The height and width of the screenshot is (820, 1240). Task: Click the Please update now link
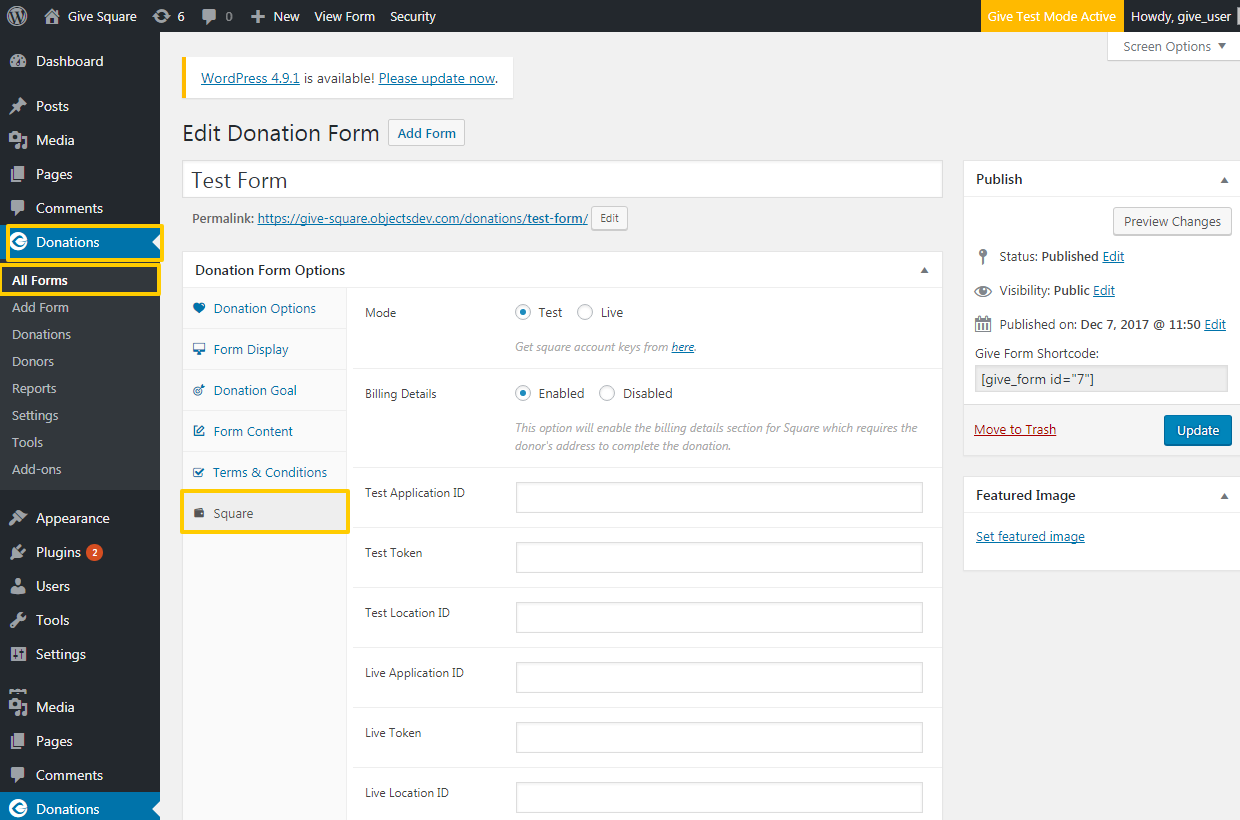(x=437, y=78)
